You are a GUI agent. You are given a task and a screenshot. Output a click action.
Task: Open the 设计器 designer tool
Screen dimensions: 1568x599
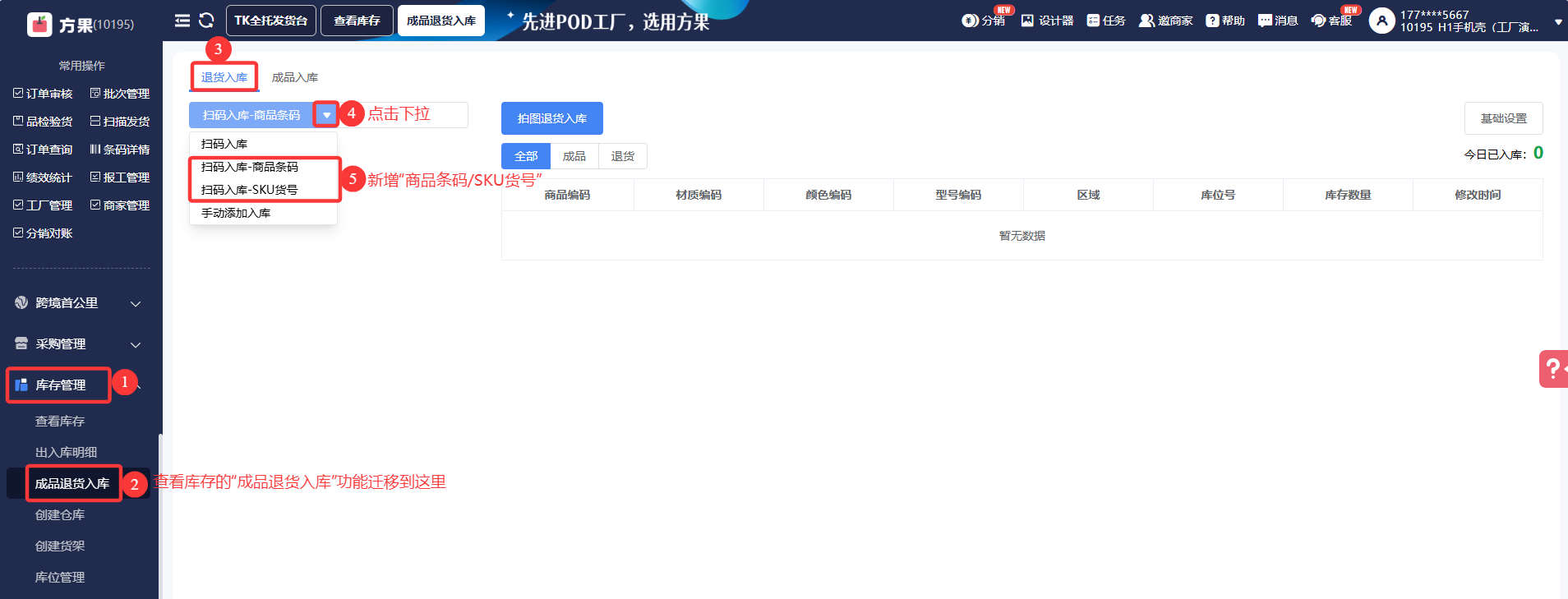[1047, 21]
